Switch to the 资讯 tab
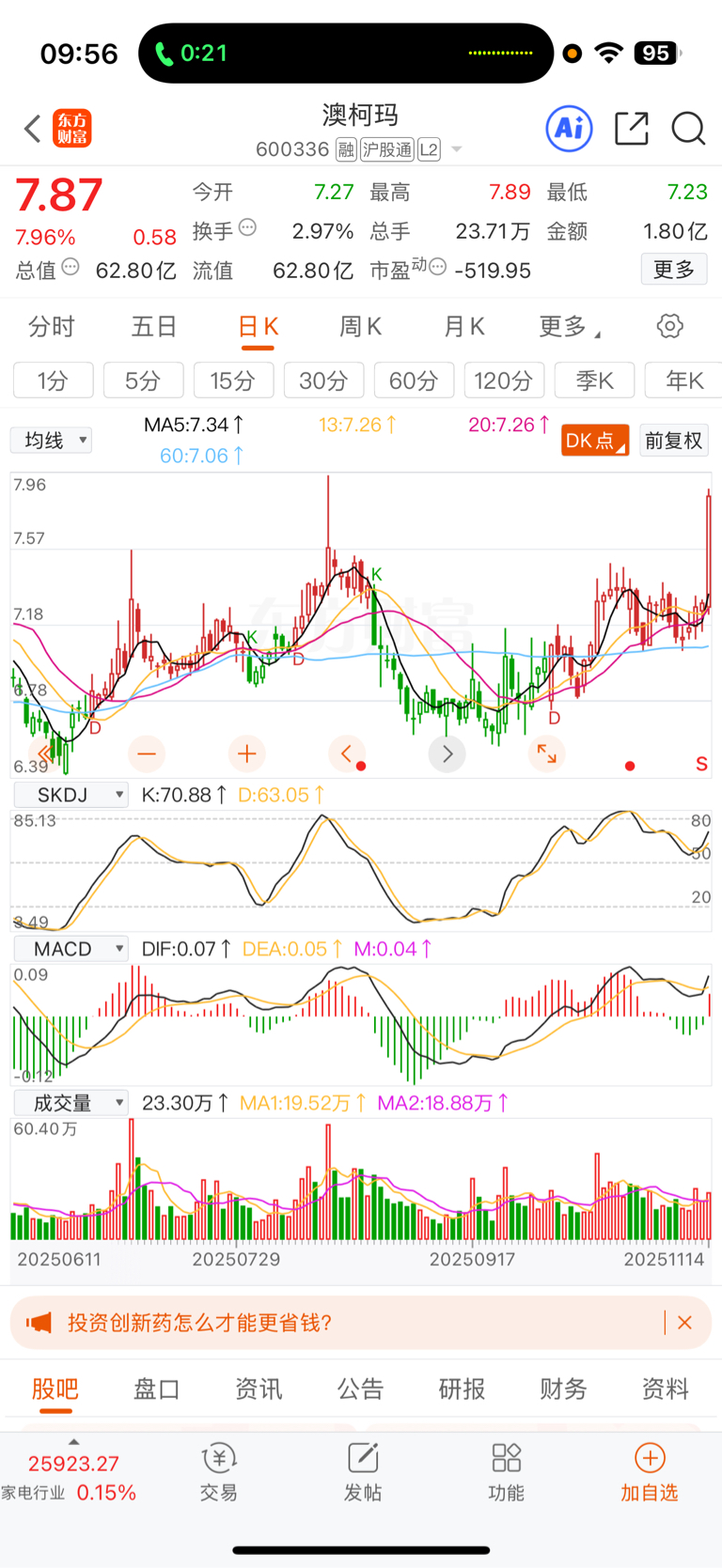Screen dimensions: 722x1568 point(259,1389)
